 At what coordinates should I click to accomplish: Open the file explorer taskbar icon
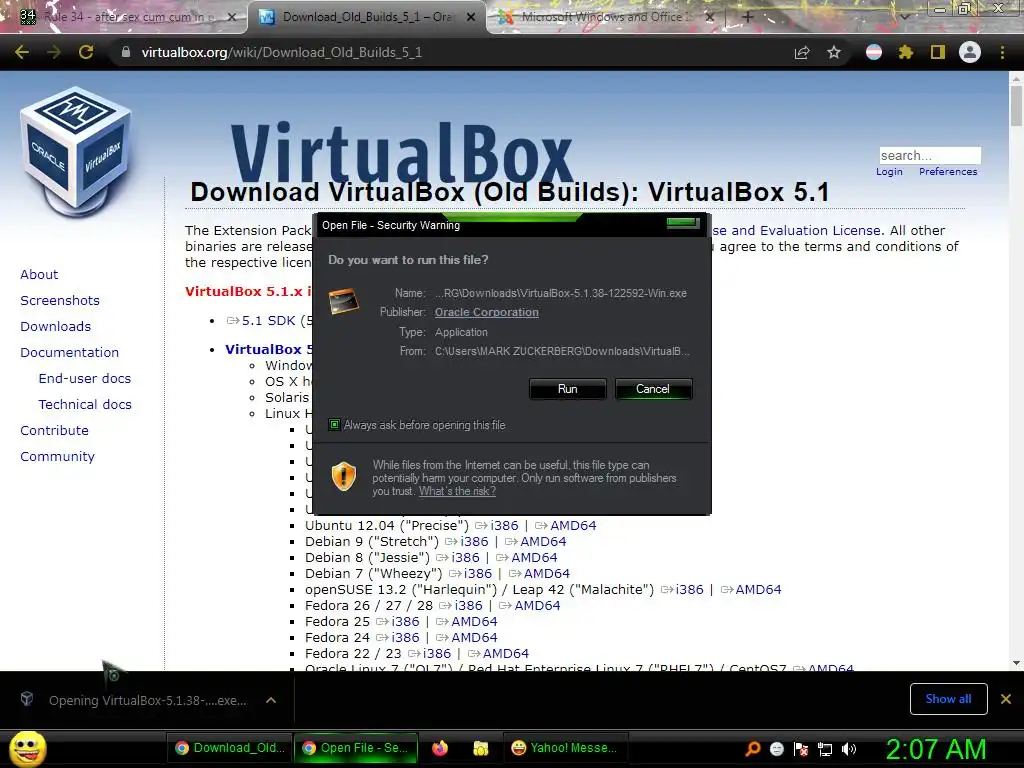tap(481, 748)
